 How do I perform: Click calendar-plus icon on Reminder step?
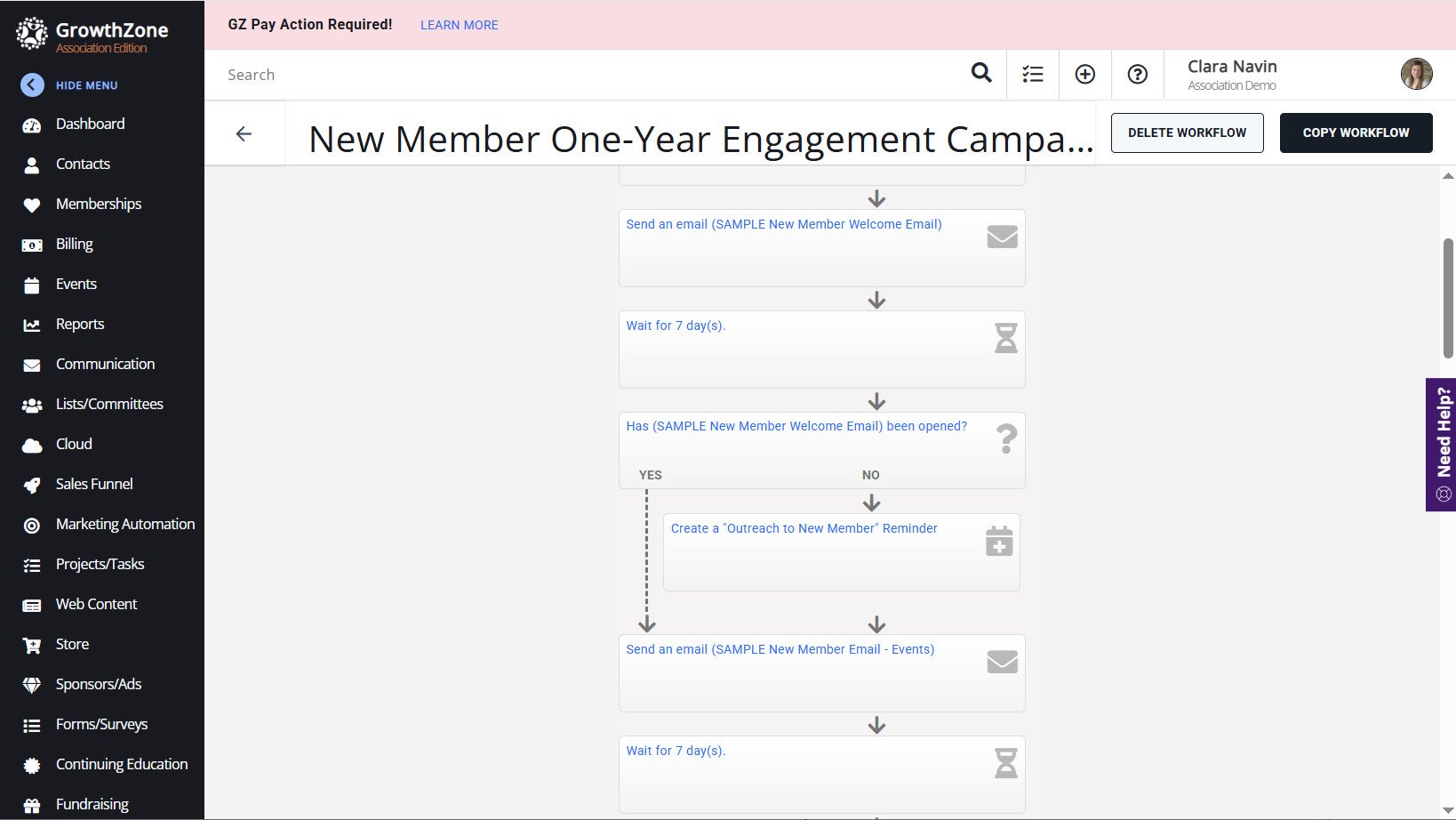pyautogui.click(x=999, y=541)
